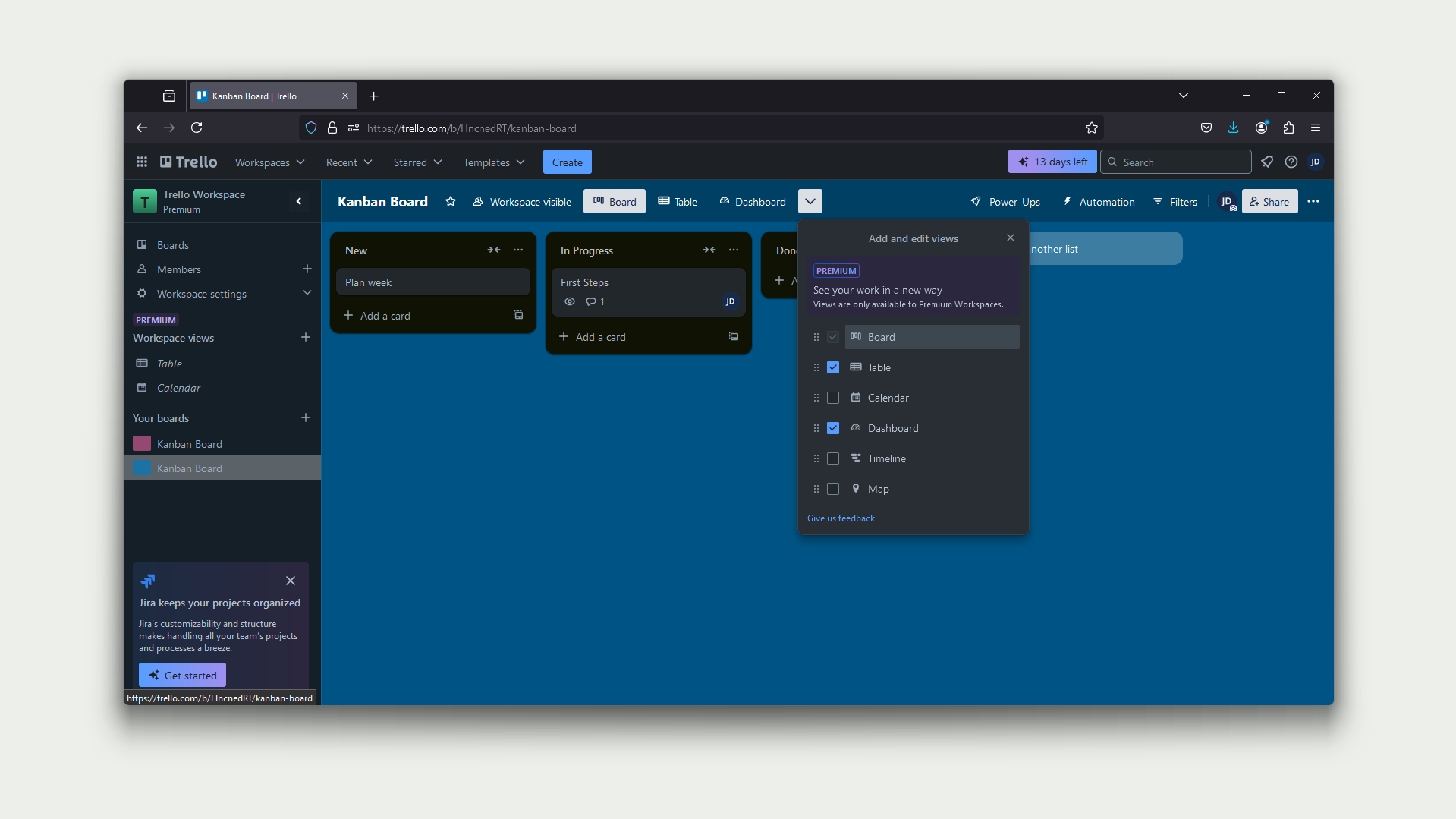Open the board menu with three dots

[x=1313, y=201]
